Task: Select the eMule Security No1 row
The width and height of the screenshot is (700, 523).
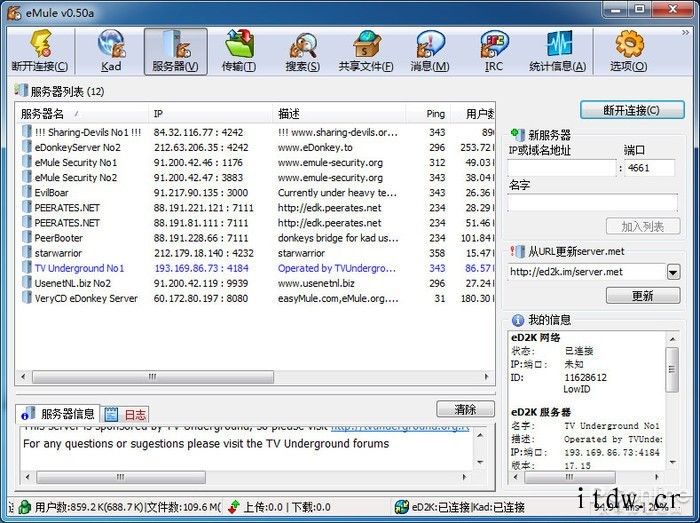Action: point(256,162)
